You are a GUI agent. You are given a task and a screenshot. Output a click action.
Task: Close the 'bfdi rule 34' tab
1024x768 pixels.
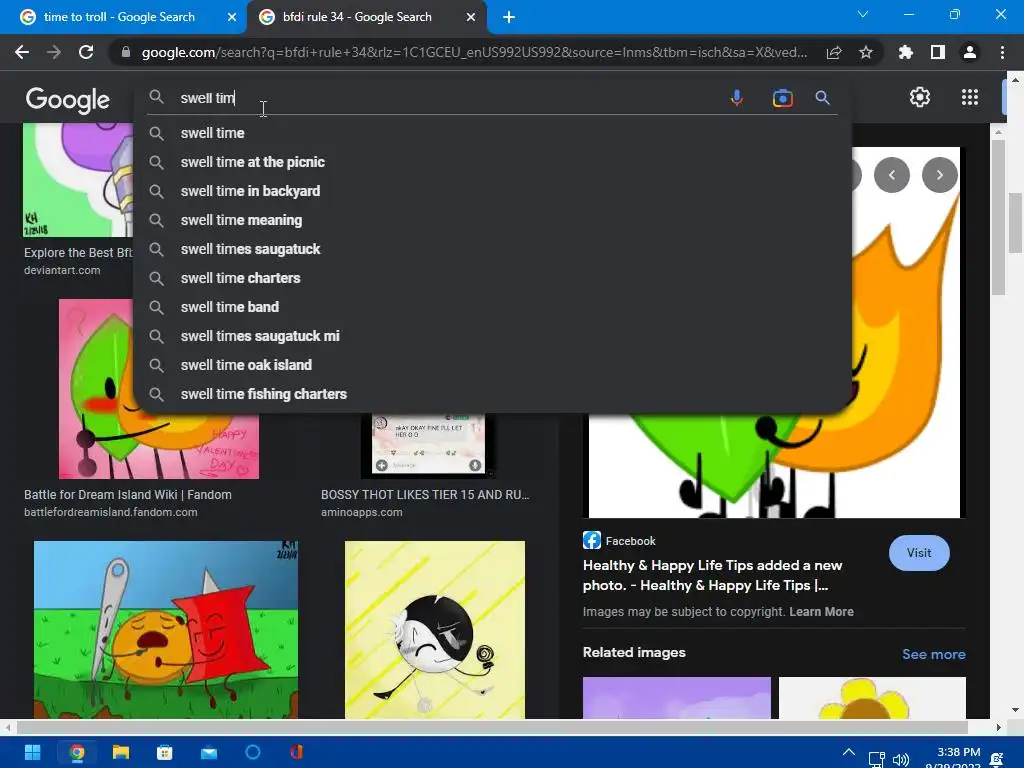[471, 17]
